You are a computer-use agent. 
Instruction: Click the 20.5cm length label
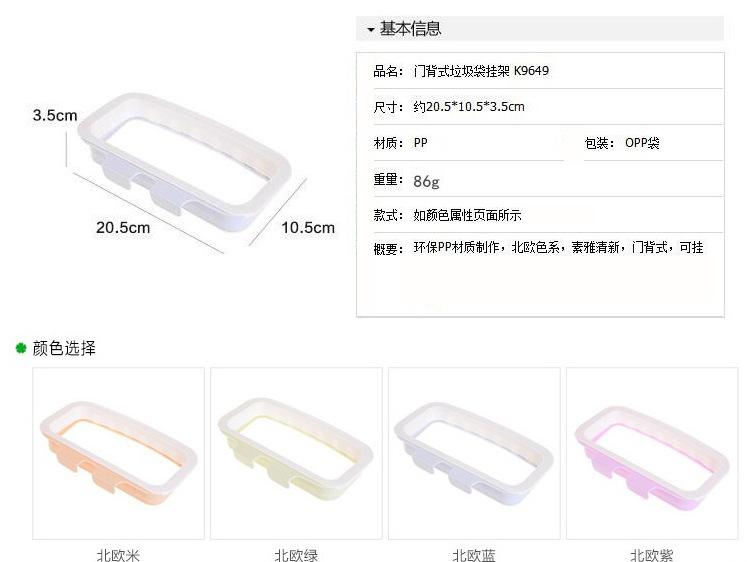[123, 227]
